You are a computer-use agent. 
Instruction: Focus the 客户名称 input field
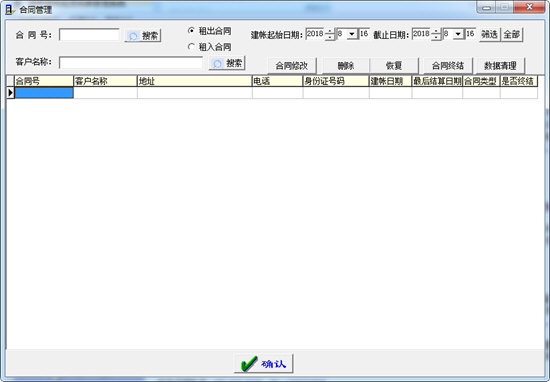[131, 63]
